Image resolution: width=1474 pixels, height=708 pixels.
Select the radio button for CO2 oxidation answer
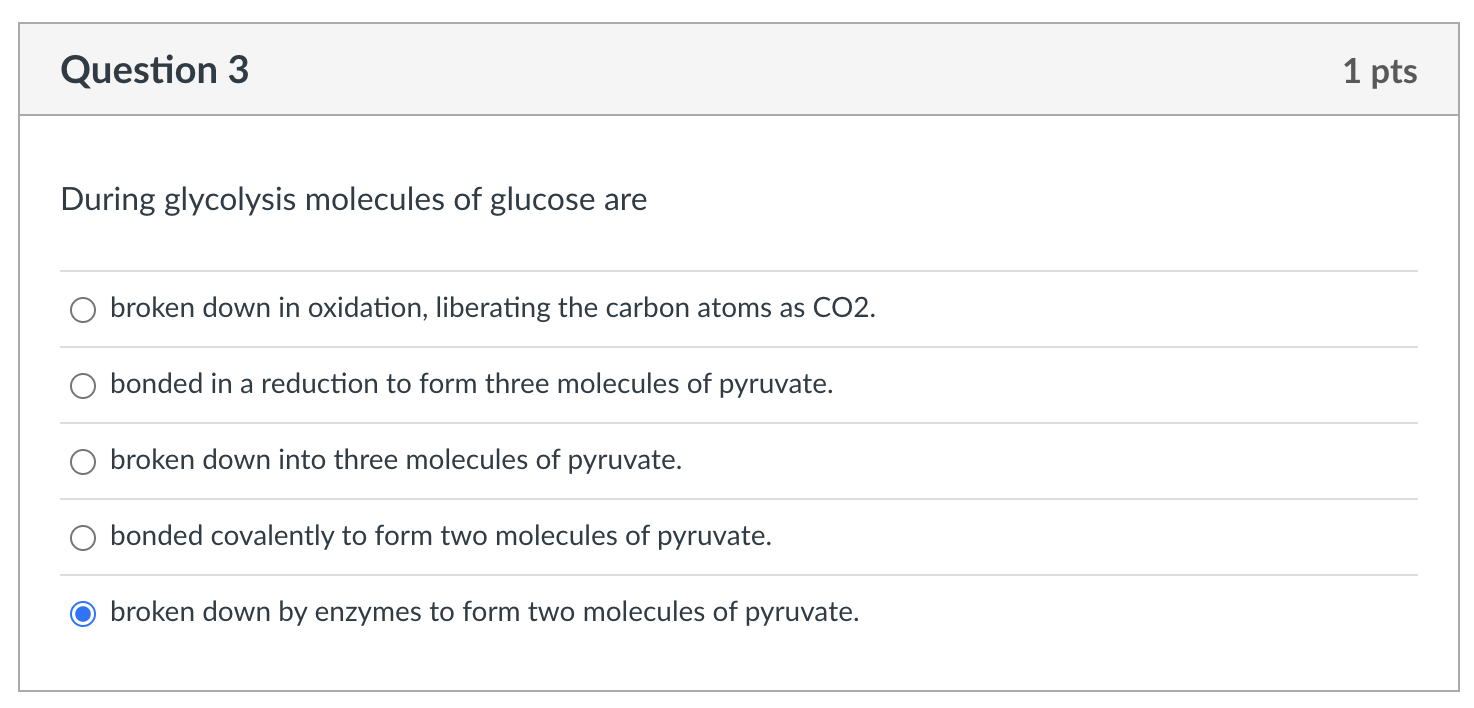click(x=83, y=310)
